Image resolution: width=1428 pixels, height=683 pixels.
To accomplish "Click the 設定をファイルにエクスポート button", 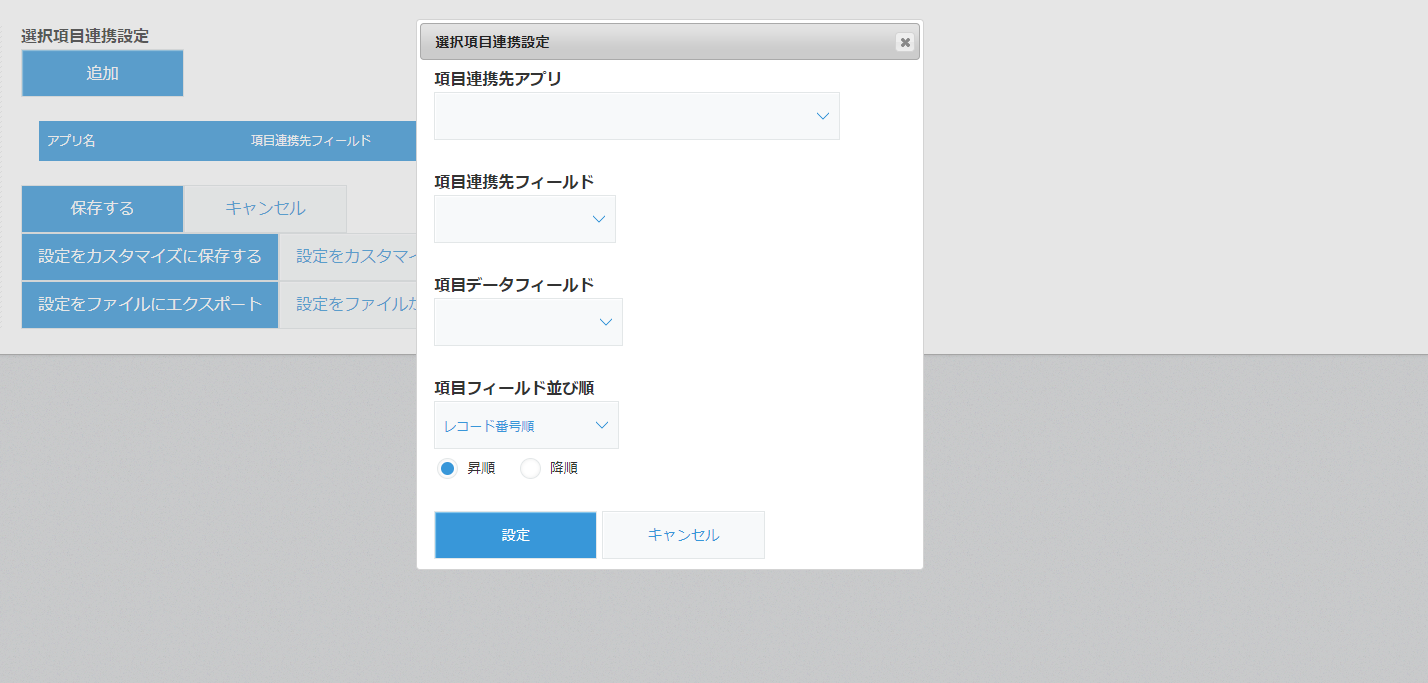I will tap(149, 304).
